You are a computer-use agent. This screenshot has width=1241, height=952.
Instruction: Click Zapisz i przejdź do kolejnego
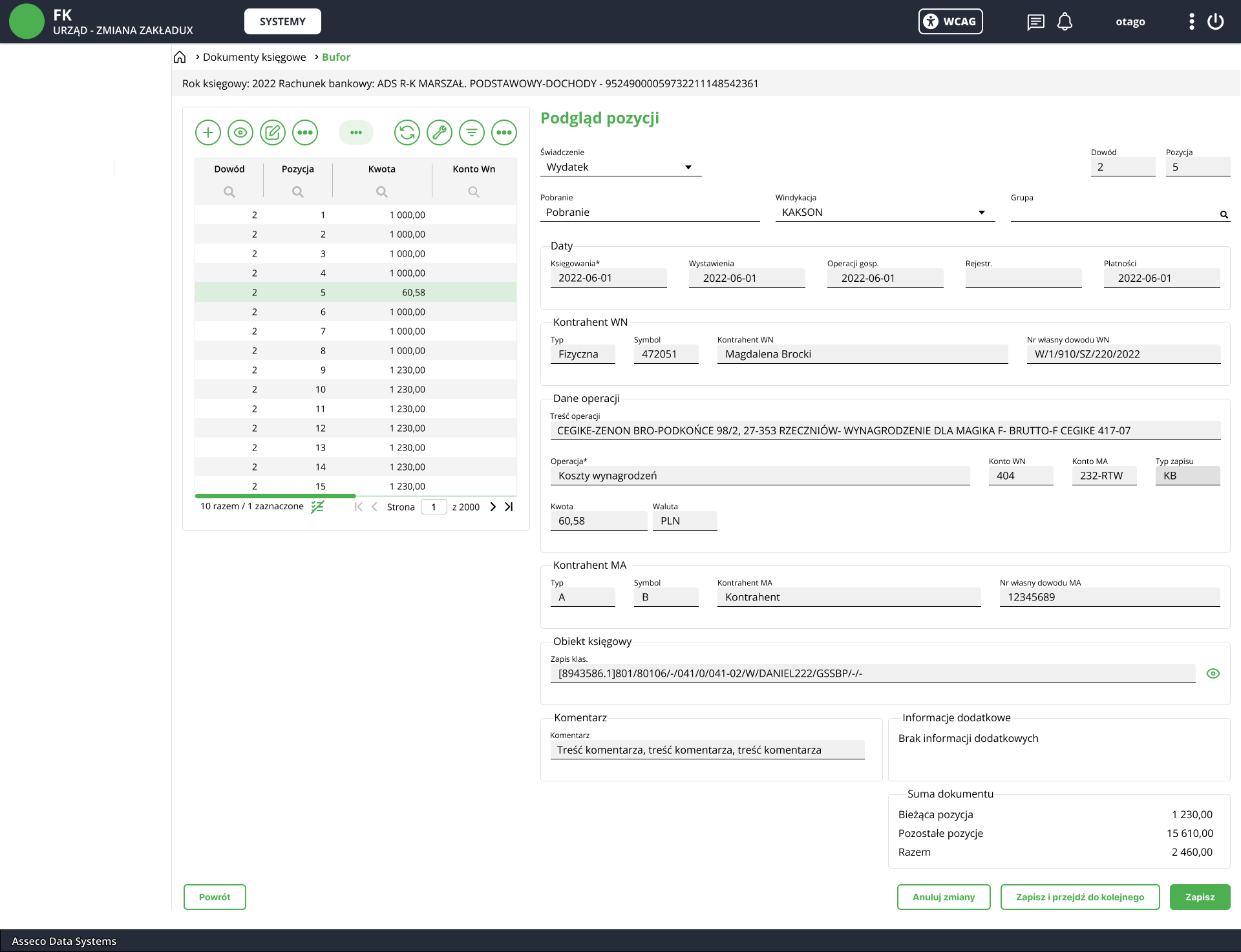pos(1080,897)
